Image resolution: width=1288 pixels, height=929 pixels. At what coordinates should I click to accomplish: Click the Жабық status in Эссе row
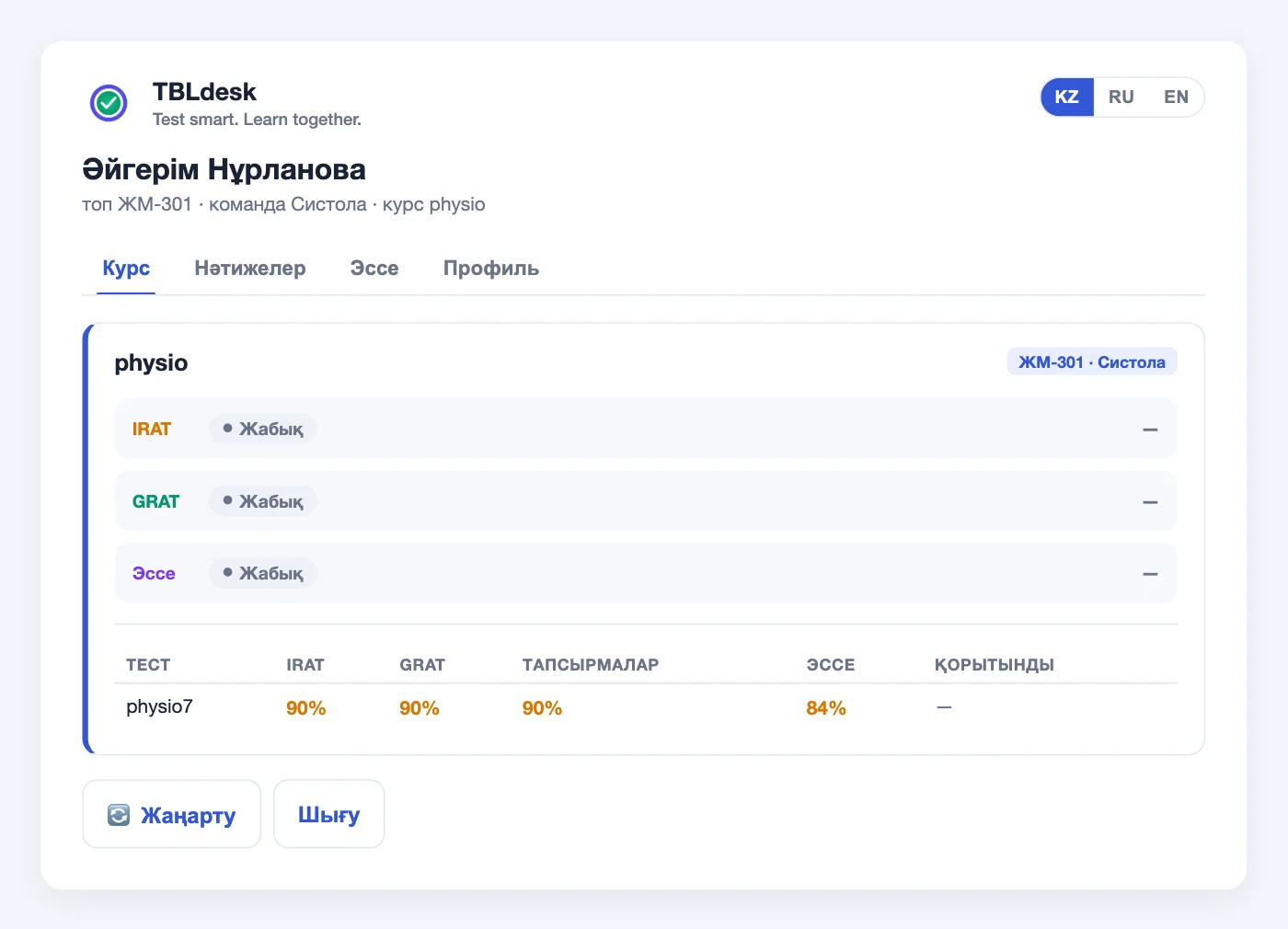[263, 573]
